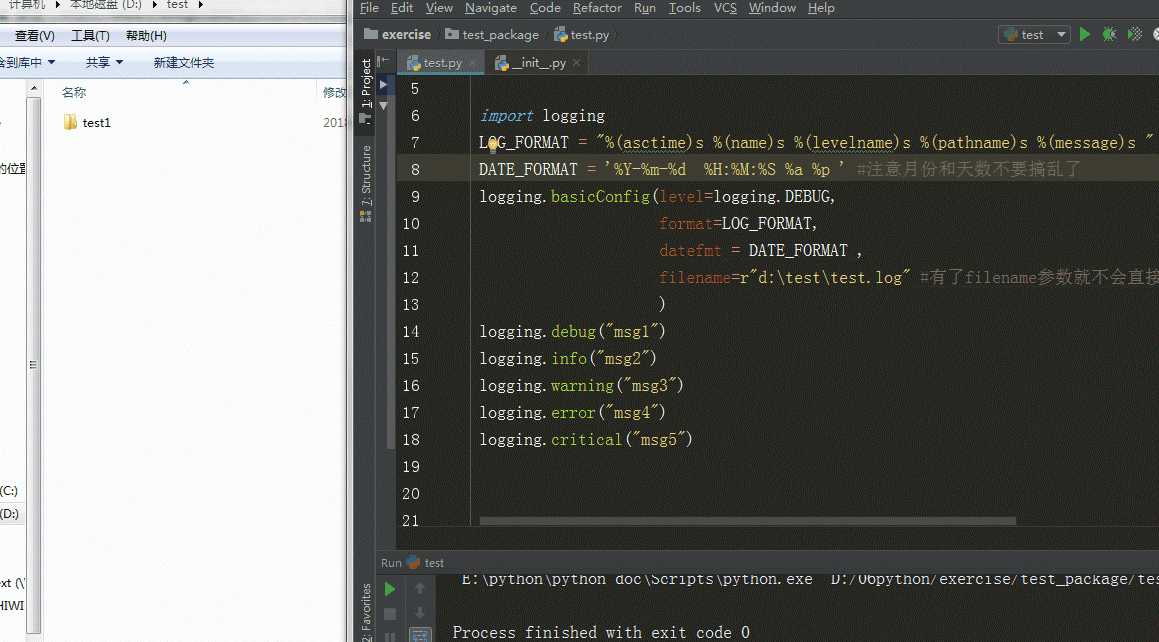The width and height of the screenshot is (1159, 642).
Task: Open the View menu
Action: coord(439,8)
